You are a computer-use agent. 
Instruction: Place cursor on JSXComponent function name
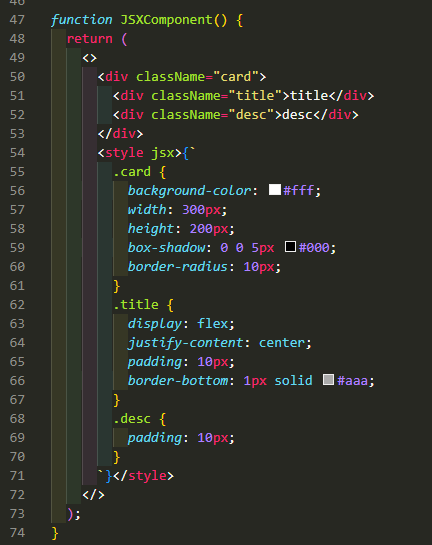tap(166, 20)
